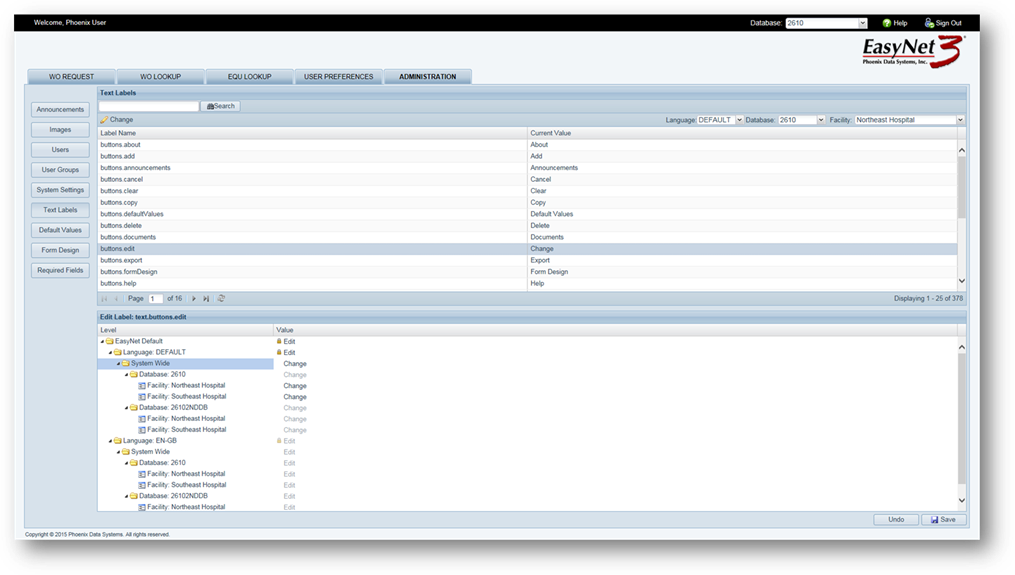Click the text labels search input field

click(x=148, y=106)
